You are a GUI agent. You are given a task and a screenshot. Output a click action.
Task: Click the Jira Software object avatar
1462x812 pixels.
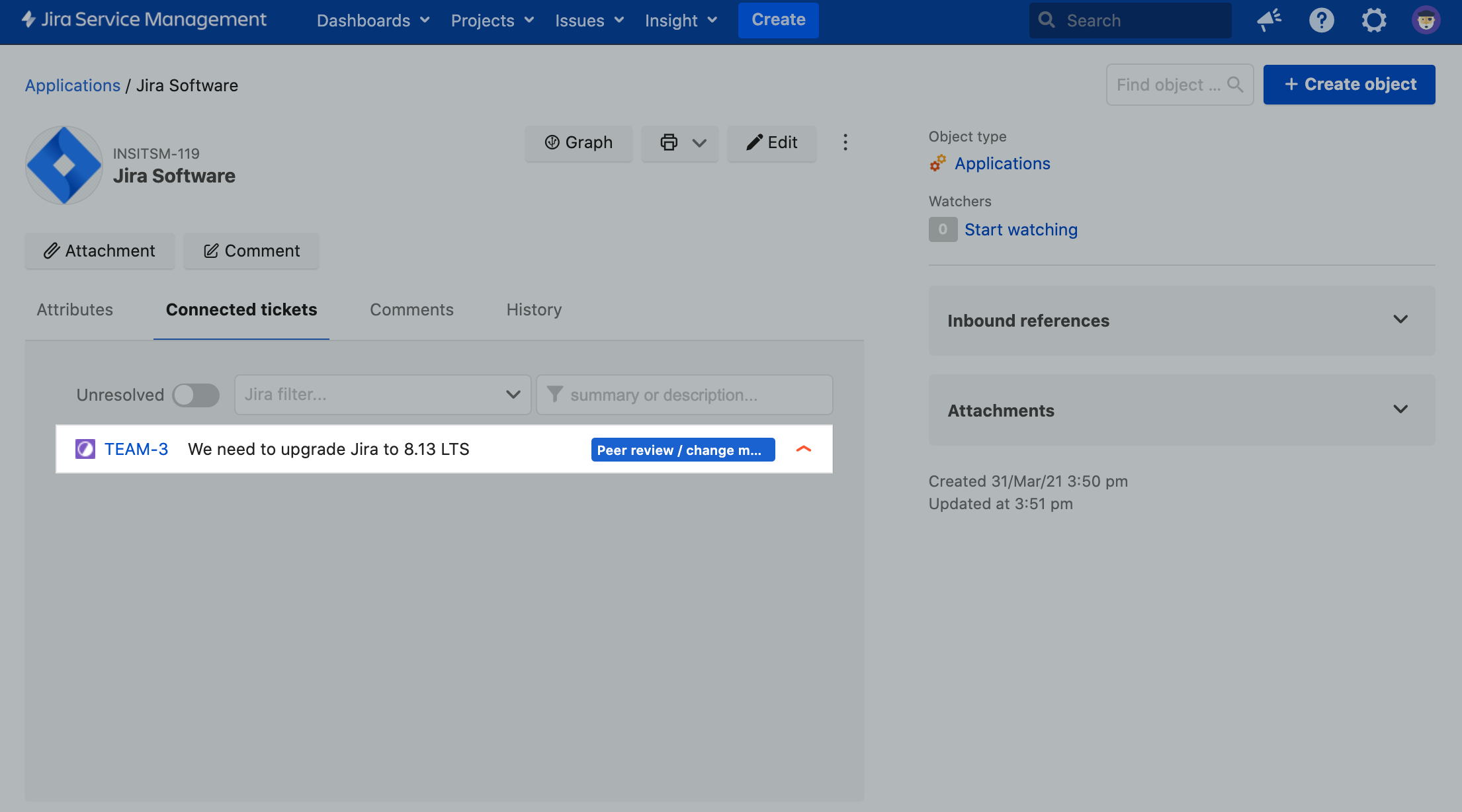tap(64, 165)
